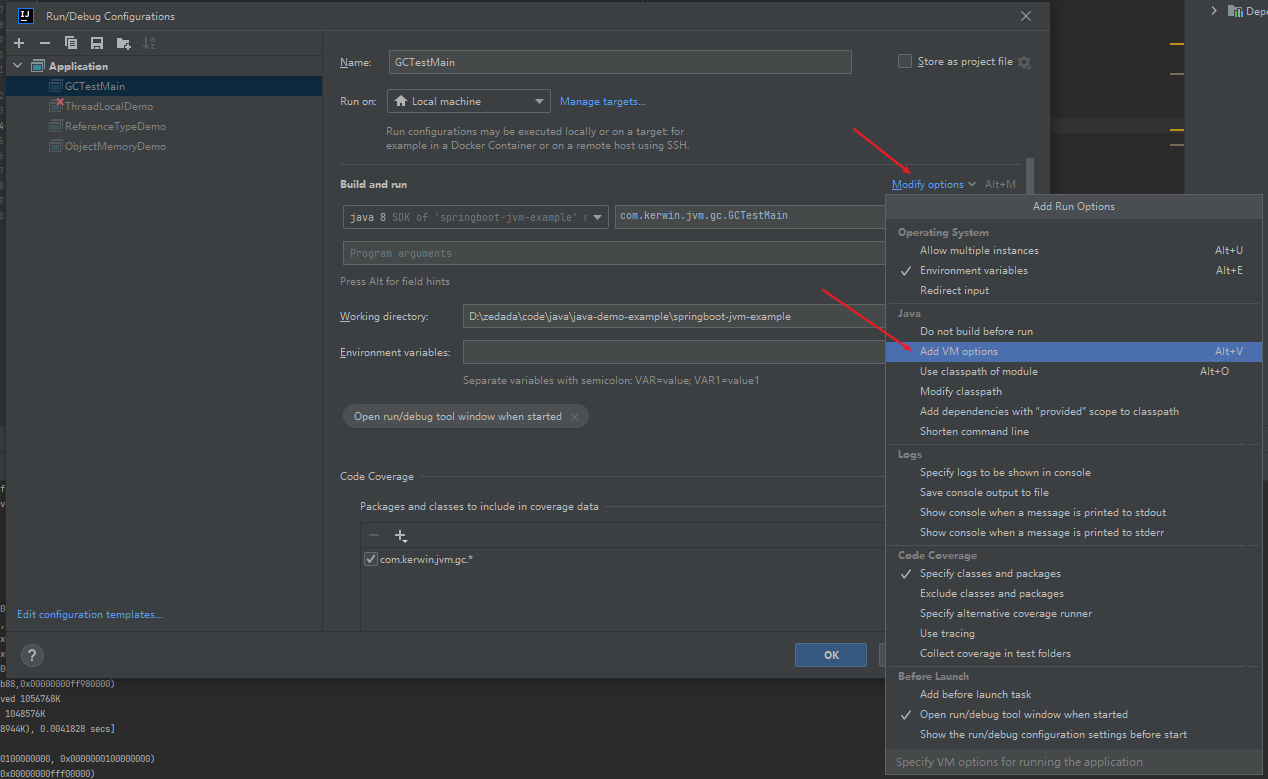Image resolution: width=1268 pixels, height=779 pixels.
Task: Click the add package icon in coverage list
Action: (x=401, y=536)
